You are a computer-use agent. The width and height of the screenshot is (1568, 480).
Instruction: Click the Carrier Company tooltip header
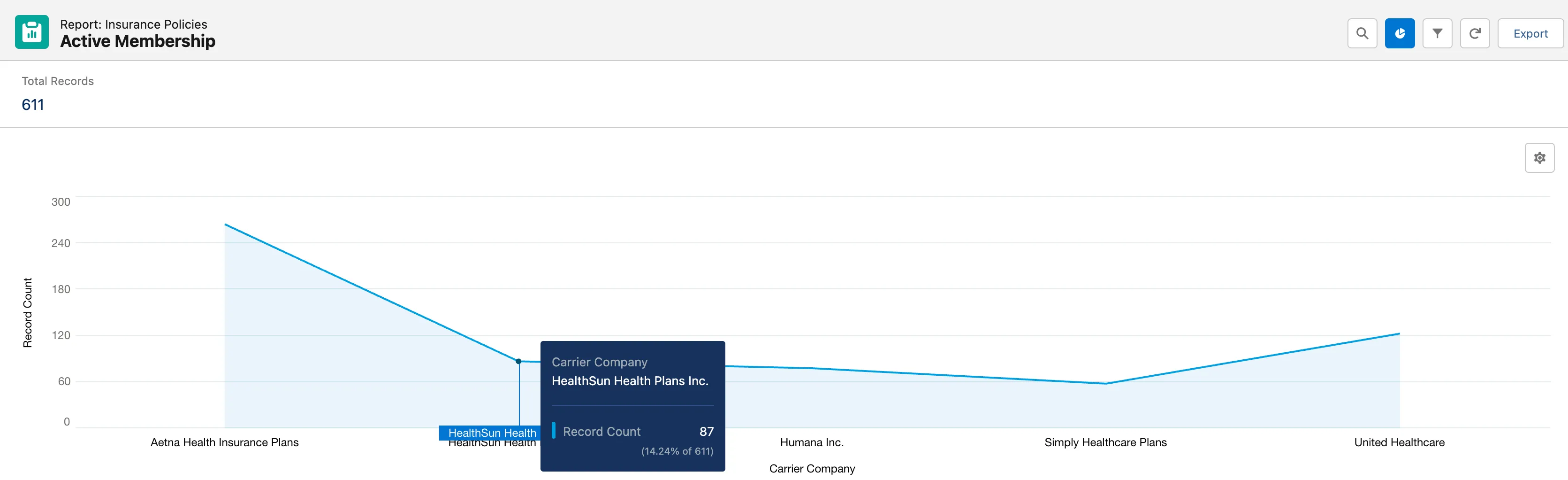tap(599, 361)
